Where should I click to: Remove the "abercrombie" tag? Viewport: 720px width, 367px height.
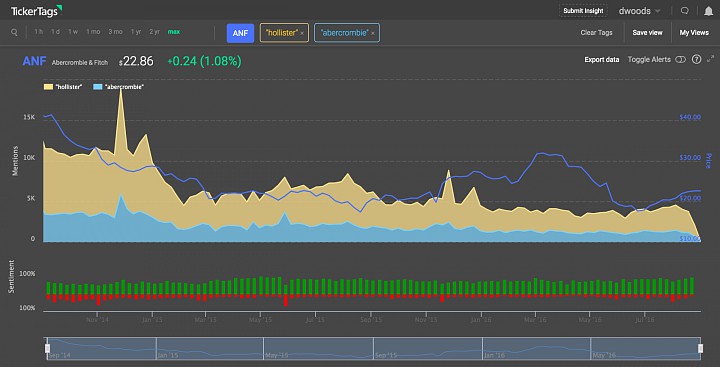coord(373,33)
